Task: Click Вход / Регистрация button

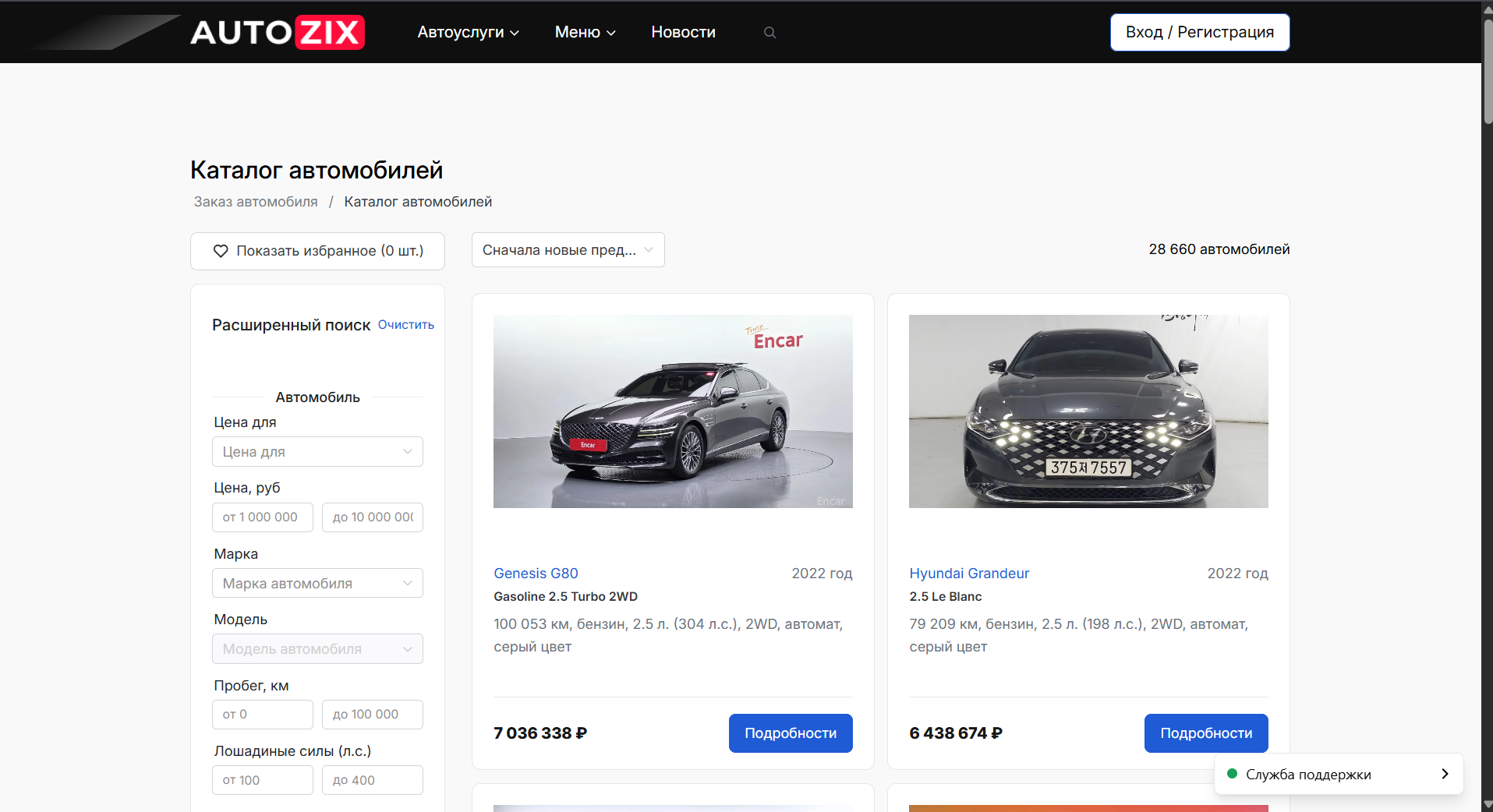Action: click(1200, 32)
